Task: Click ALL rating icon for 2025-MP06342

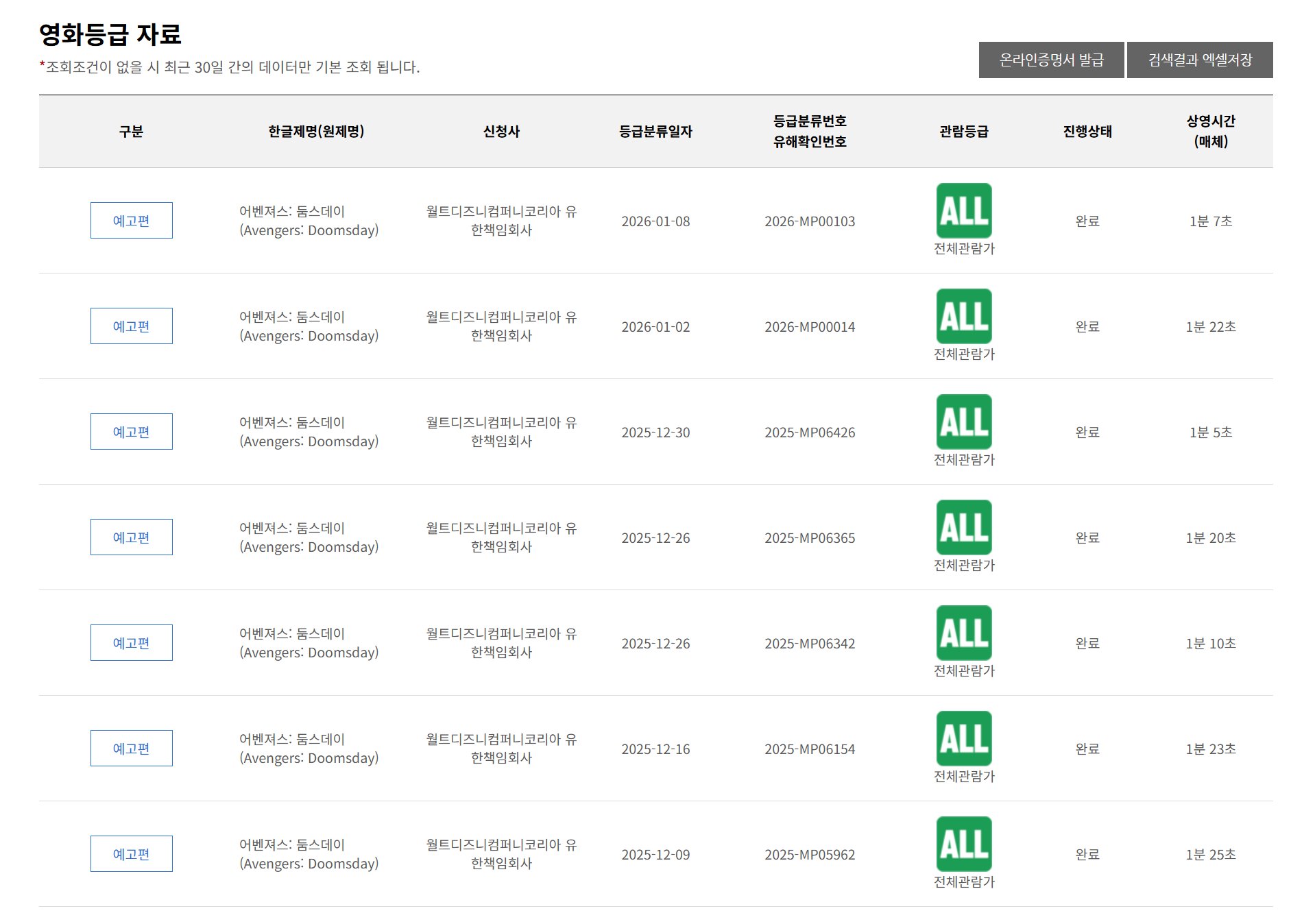Action: coord(963,633)
